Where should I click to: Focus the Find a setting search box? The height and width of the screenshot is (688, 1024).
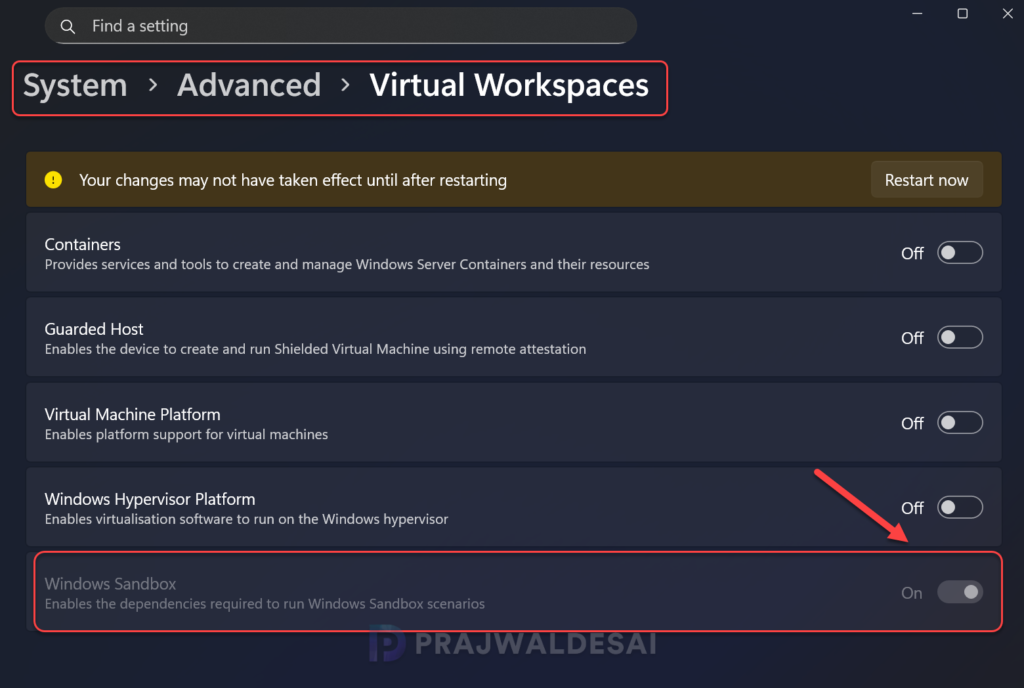point(340,26)
